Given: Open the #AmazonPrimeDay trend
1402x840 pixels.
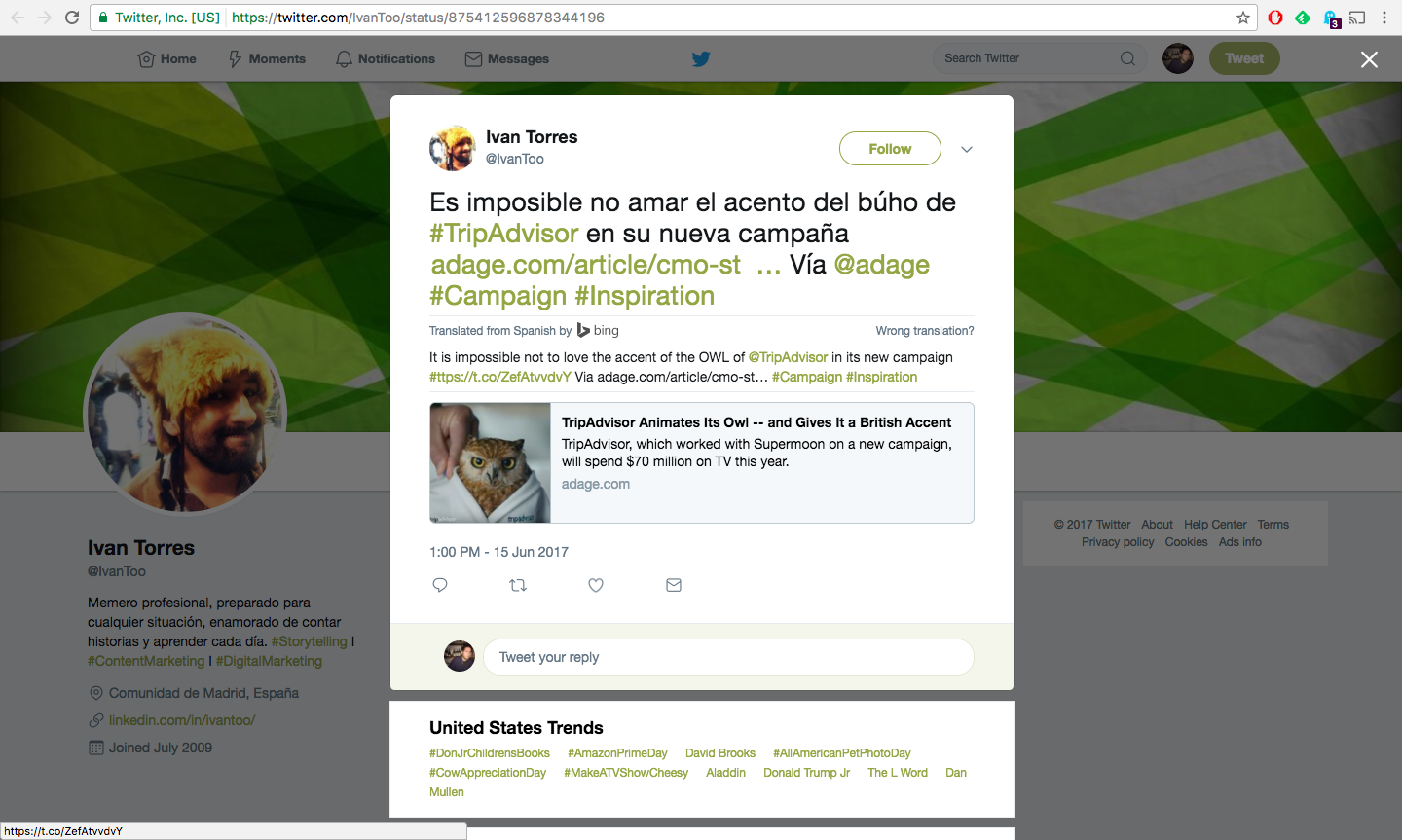Looking at the screenshot, I should (617, 753).
